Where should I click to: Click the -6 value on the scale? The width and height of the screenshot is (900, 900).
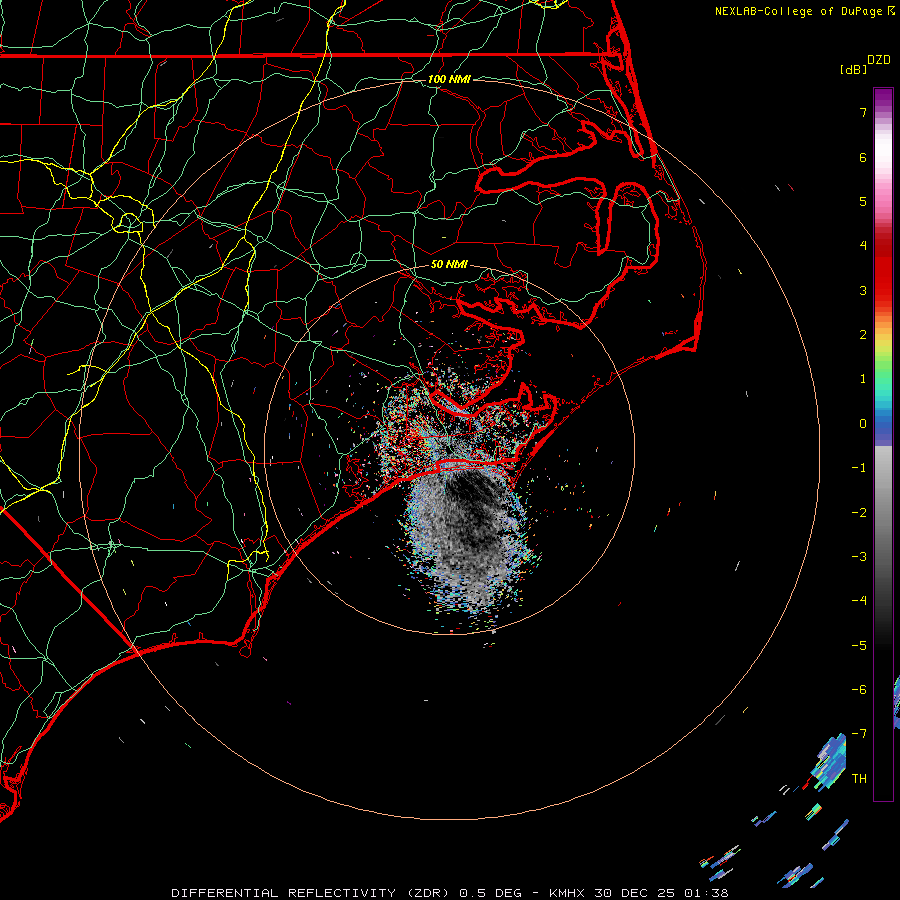click(x=859, y=690)
